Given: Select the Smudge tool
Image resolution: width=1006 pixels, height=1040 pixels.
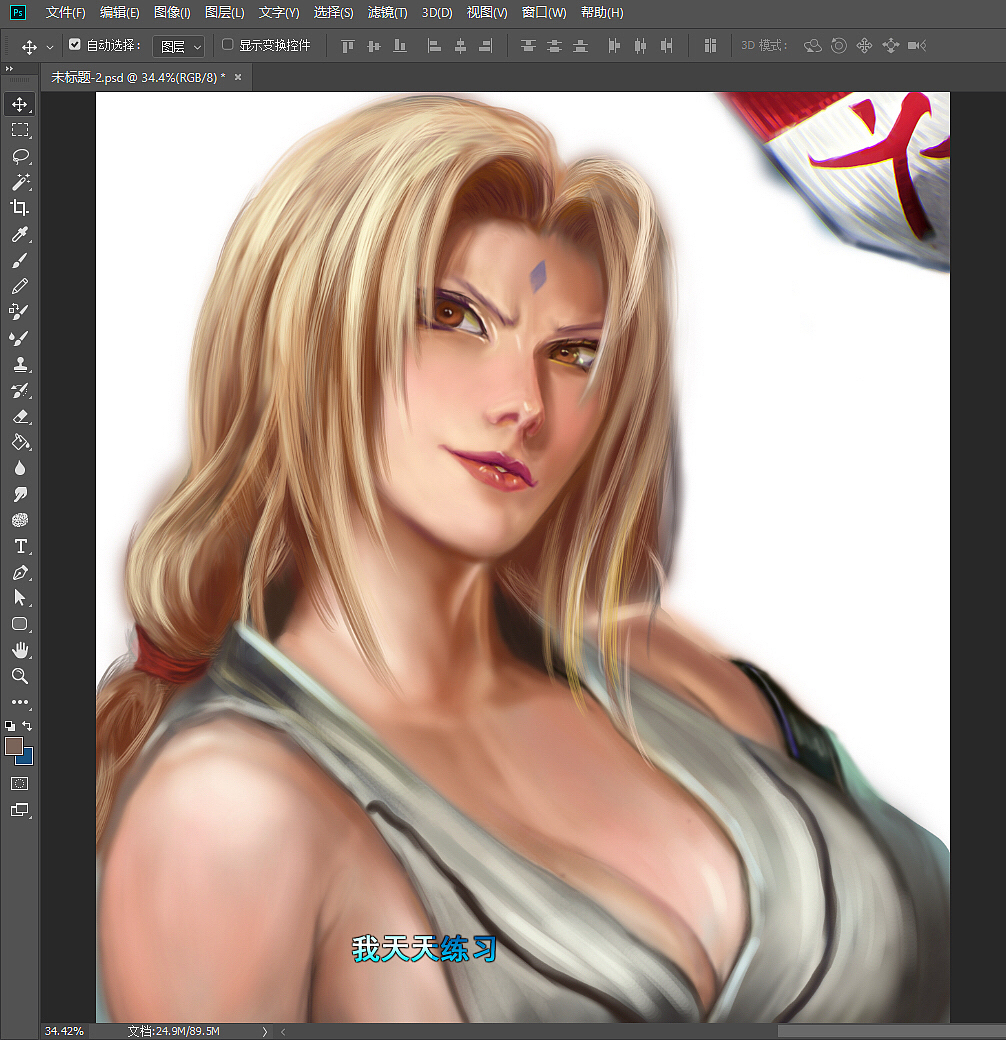Looking at the screenshot, I should (x=19, y=494).
